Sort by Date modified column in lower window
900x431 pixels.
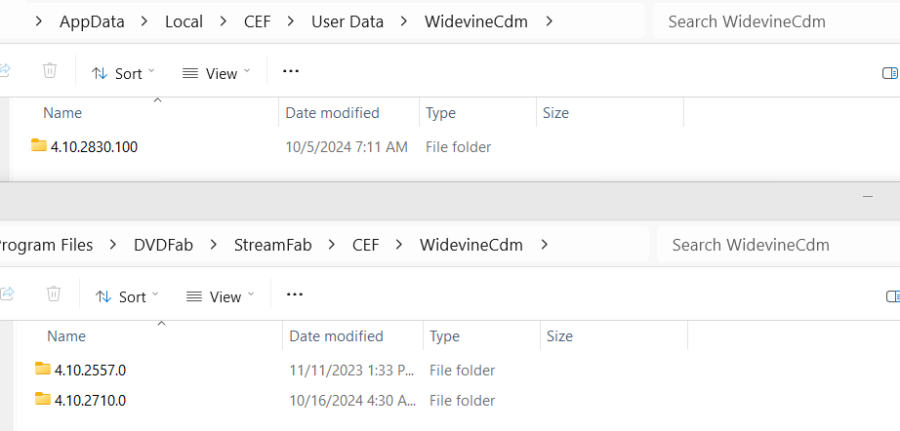(x=336, y=336)
